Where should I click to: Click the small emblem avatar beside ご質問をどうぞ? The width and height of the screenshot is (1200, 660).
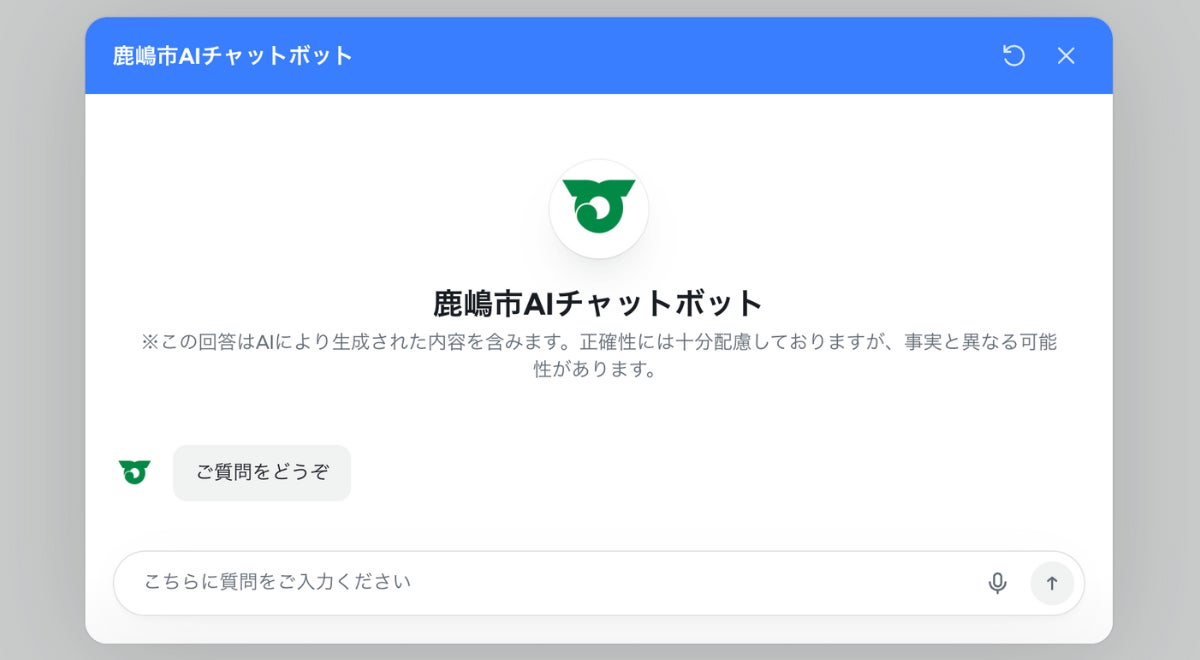pyautogui.click(x=135, y=472)
